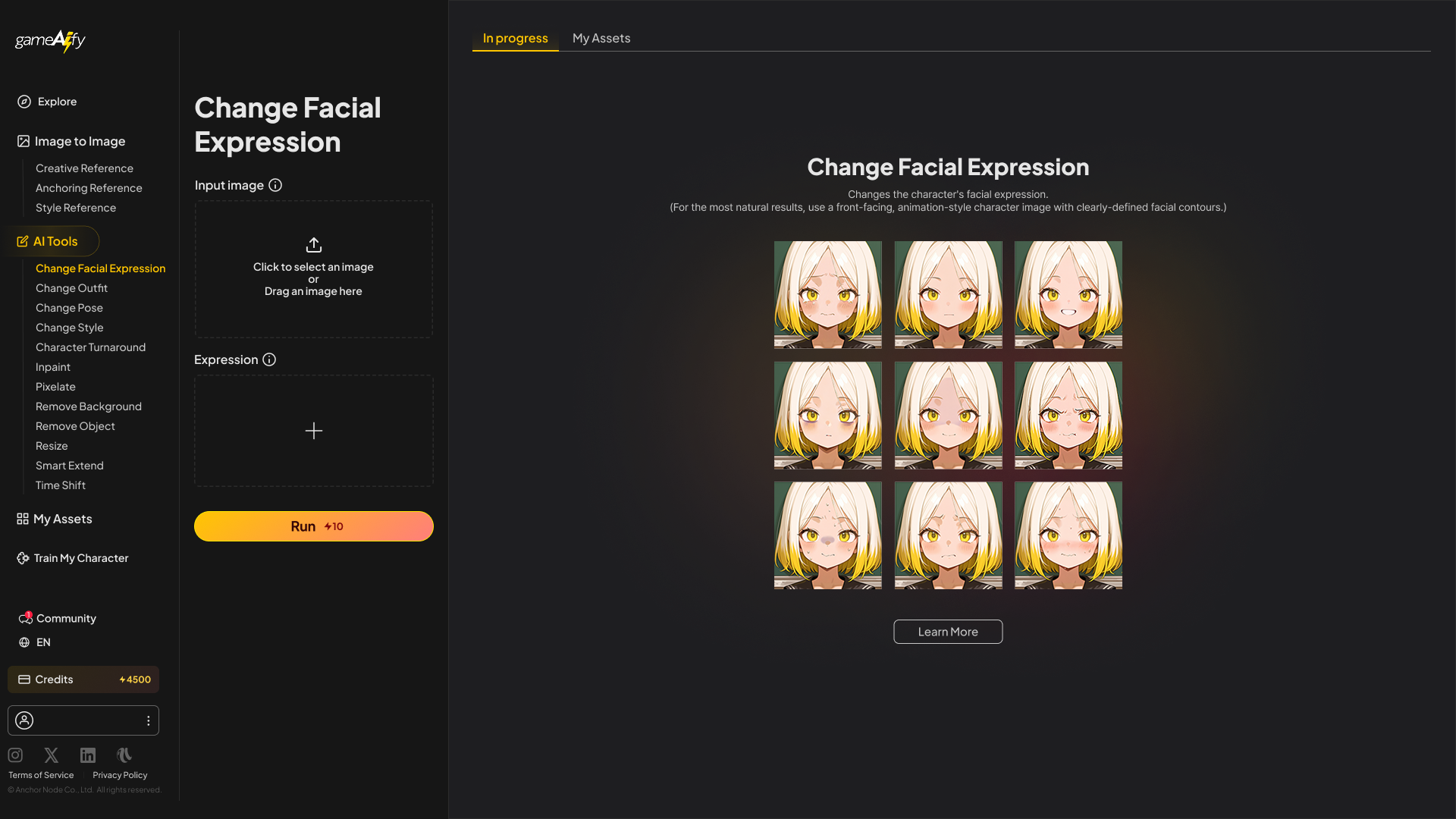Select Smart Extend tool
The width and height of the screenshot is (1456, 819).
click(69, 466)
